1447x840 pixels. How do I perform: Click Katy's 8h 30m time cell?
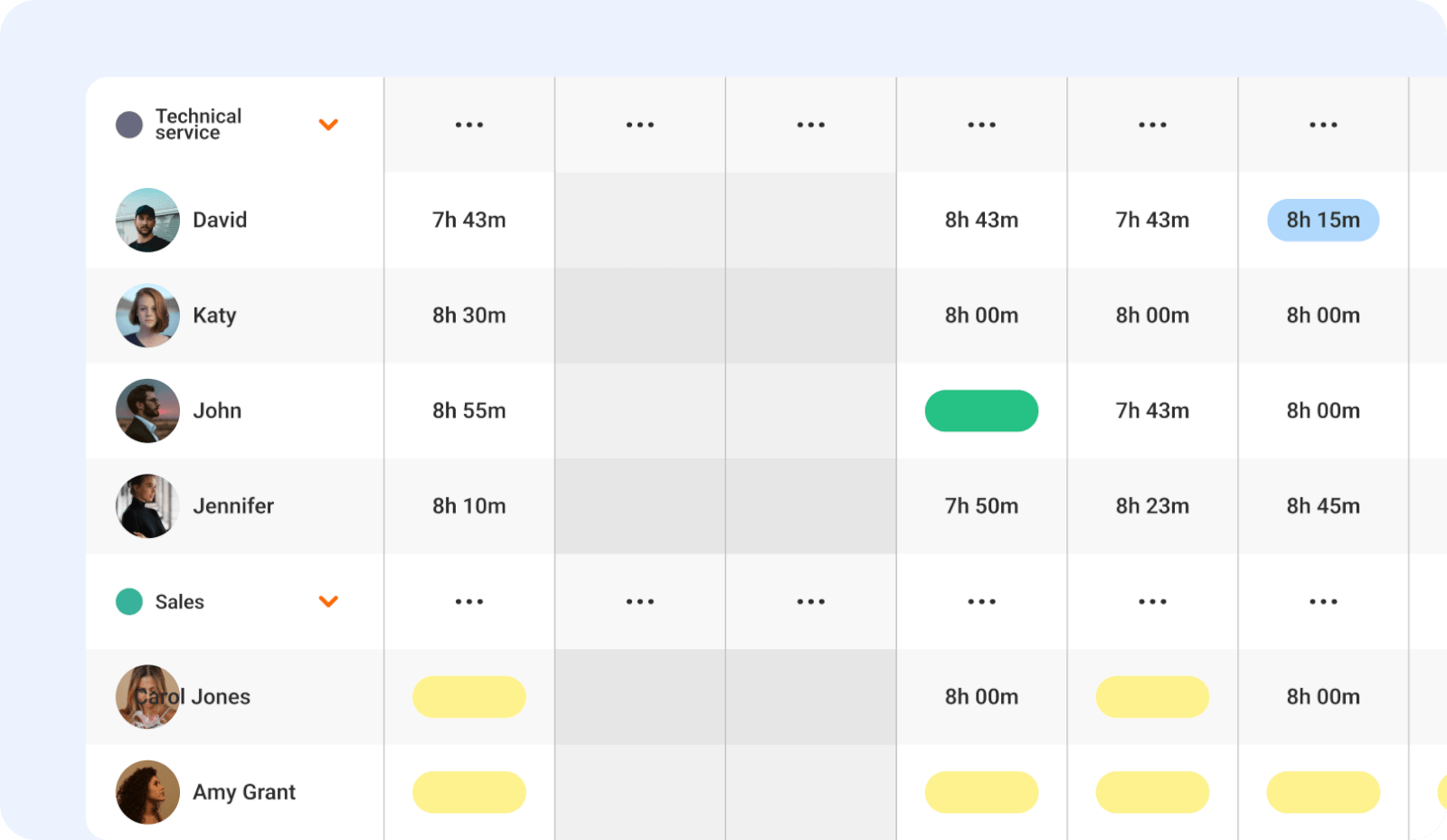click(469, 316)
